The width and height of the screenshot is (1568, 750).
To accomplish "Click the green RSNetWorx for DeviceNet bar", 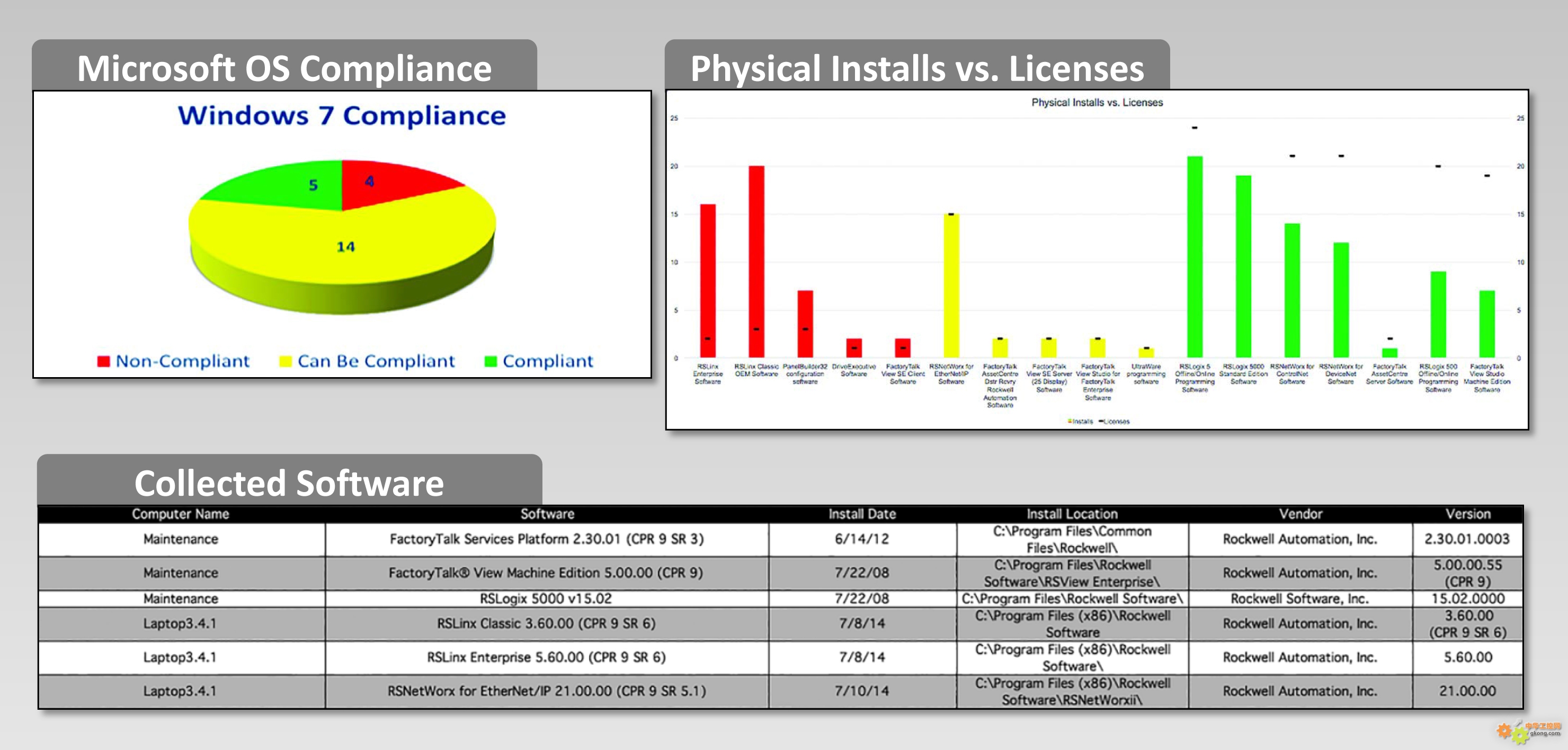I will [1340, 300].
